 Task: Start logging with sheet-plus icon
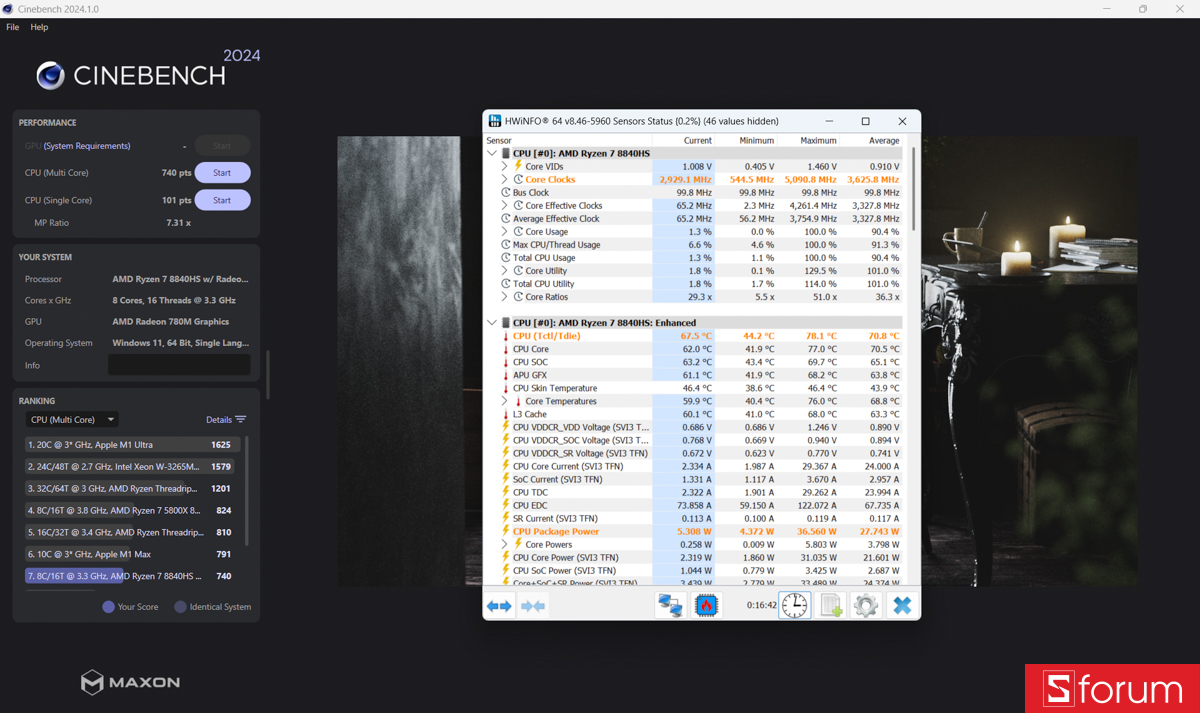[x=831, y=605]
